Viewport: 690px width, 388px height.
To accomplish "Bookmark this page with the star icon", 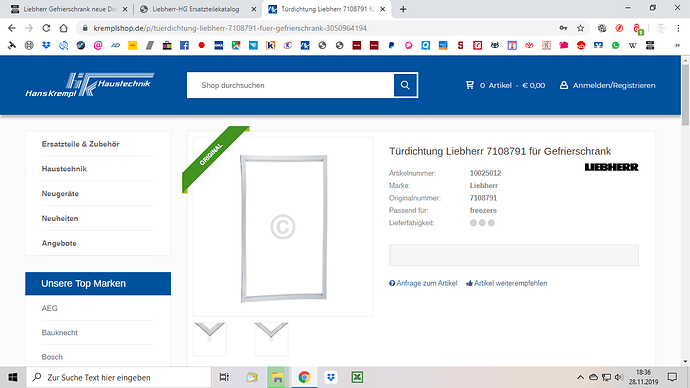I will 580,28.
